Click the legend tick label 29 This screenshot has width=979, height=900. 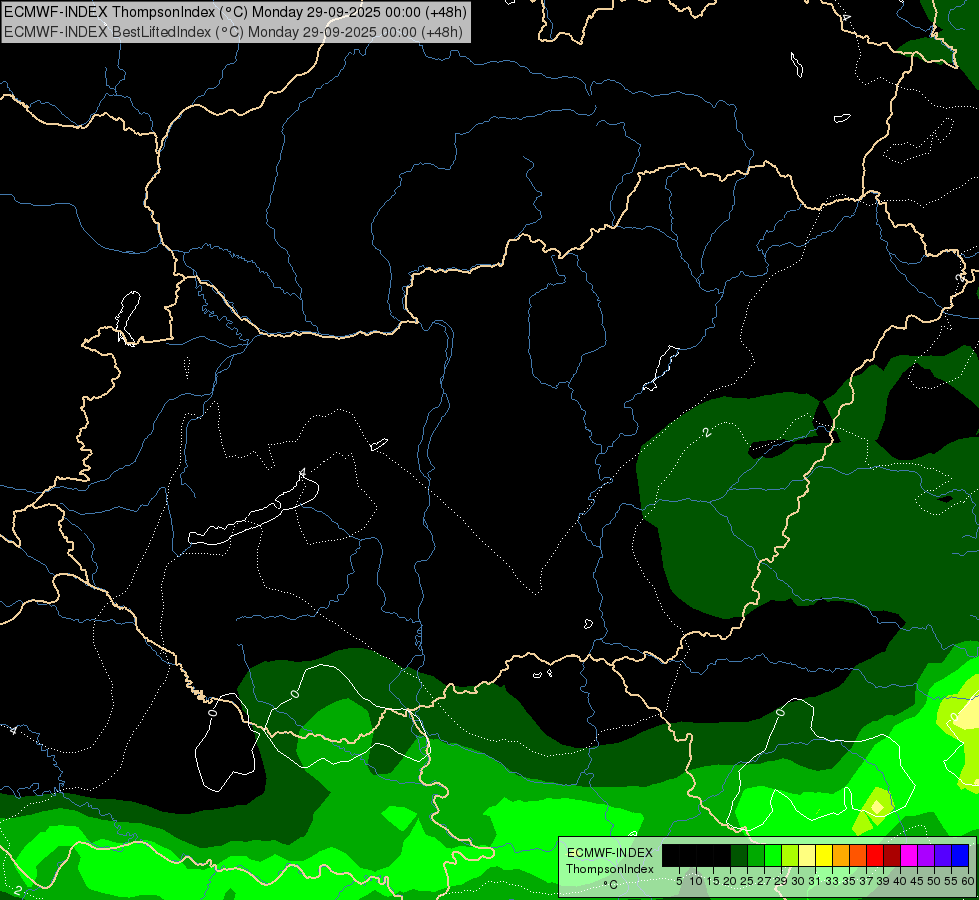click(781, 881)
